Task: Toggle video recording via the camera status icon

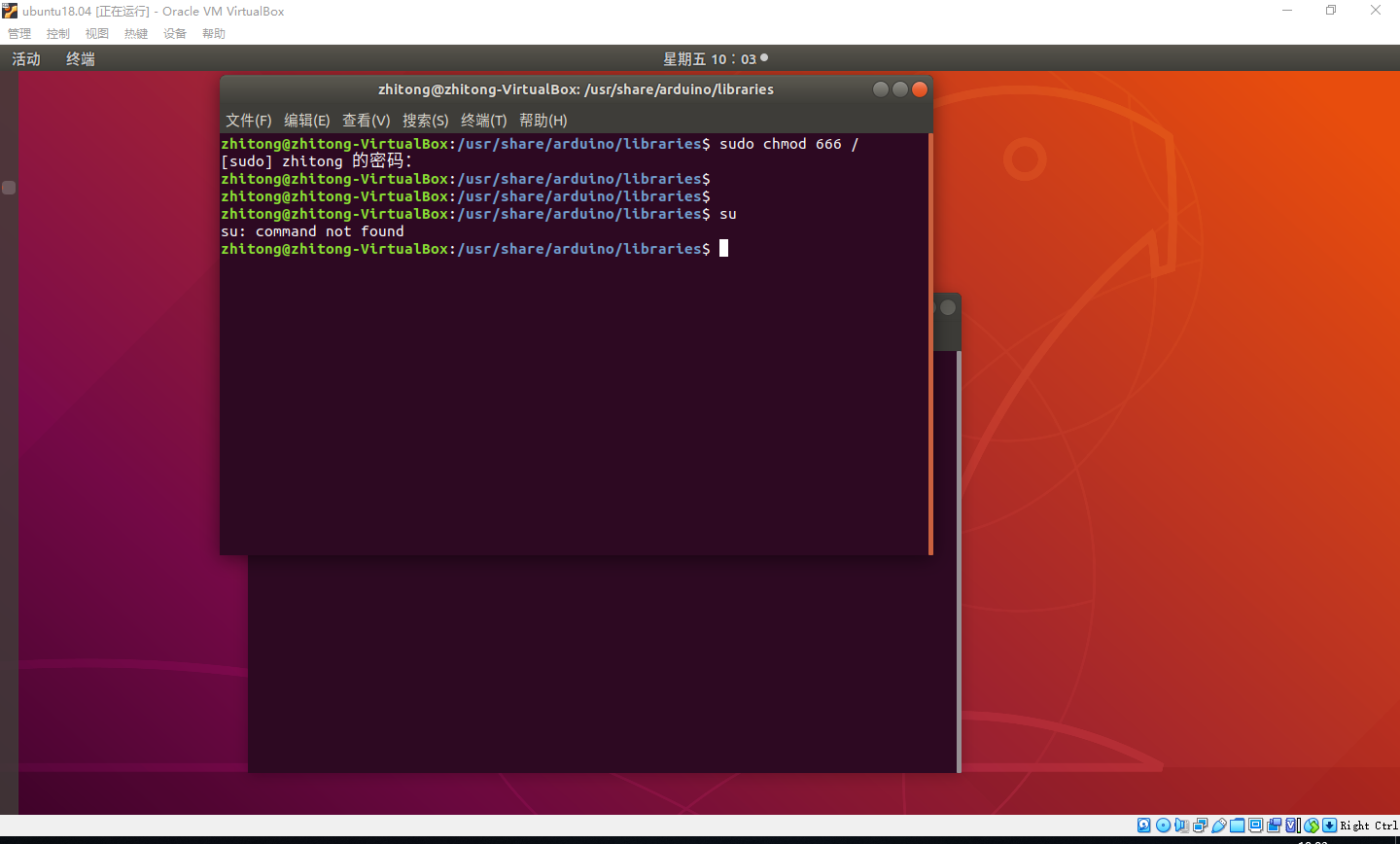Action: click(x=1276, y=825)
